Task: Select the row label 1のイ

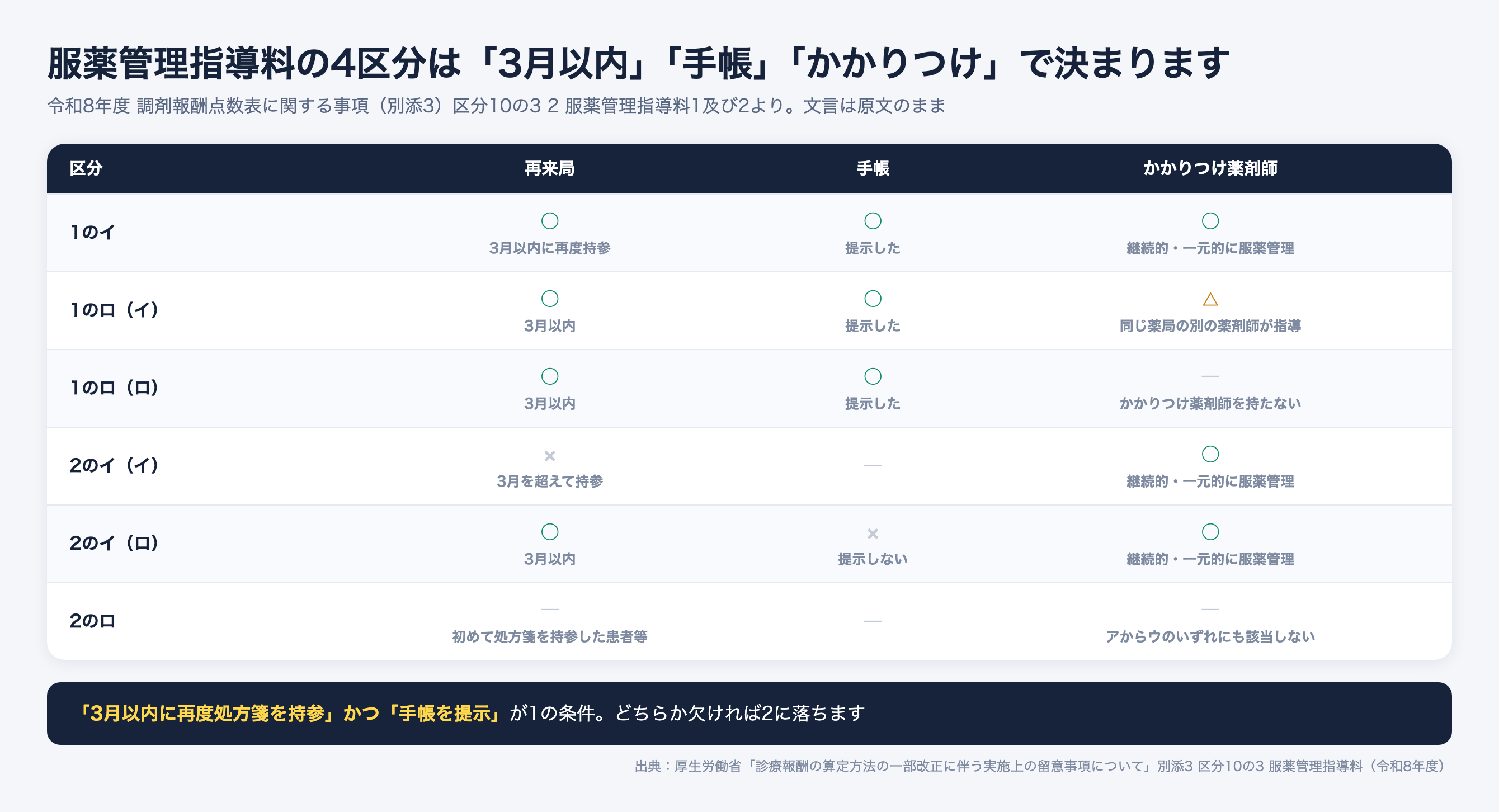Action: point(92,233)
